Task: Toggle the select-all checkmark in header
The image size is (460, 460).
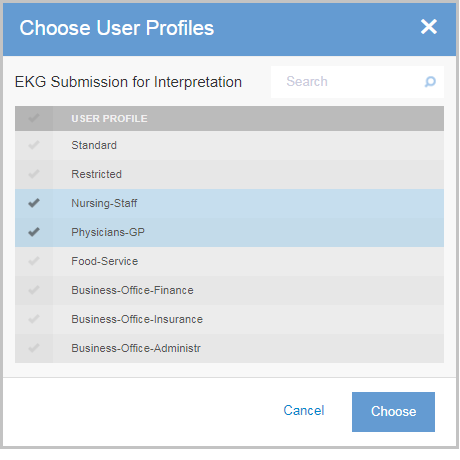Action: (x=34, y=118)
